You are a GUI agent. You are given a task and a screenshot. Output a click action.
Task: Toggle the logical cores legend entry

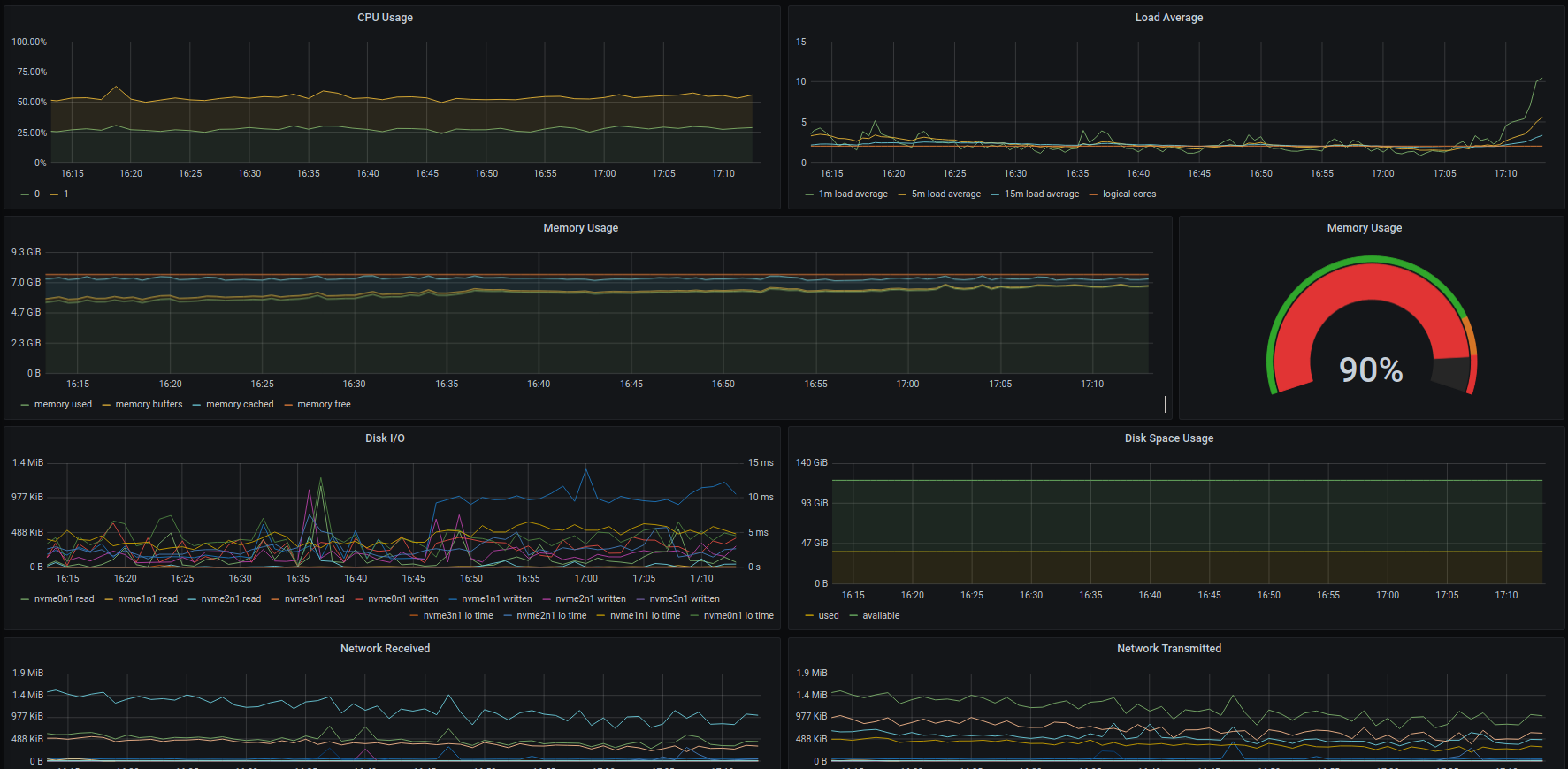coord(1128,194)
